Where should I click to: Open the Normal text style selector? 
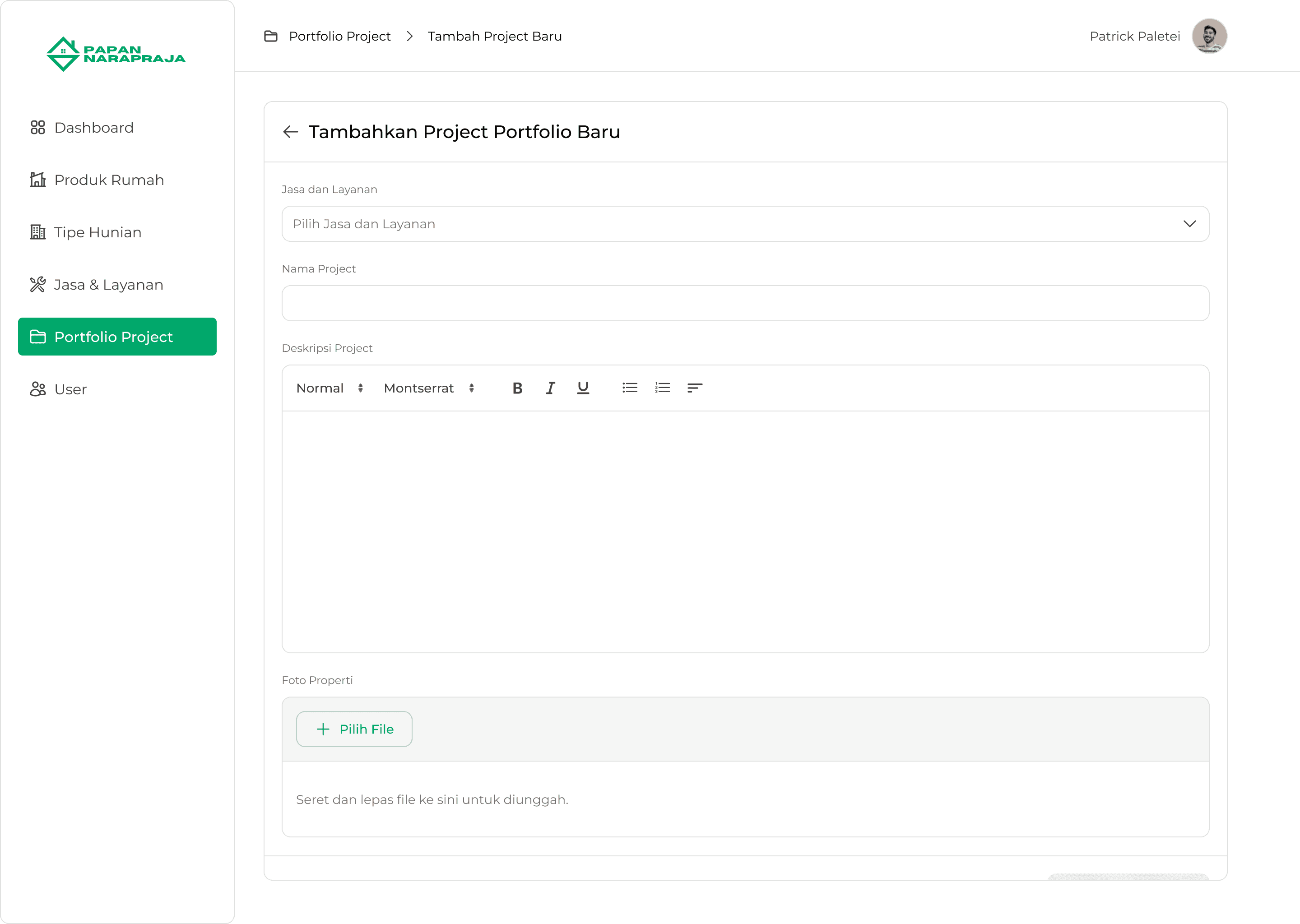point(329,388)
